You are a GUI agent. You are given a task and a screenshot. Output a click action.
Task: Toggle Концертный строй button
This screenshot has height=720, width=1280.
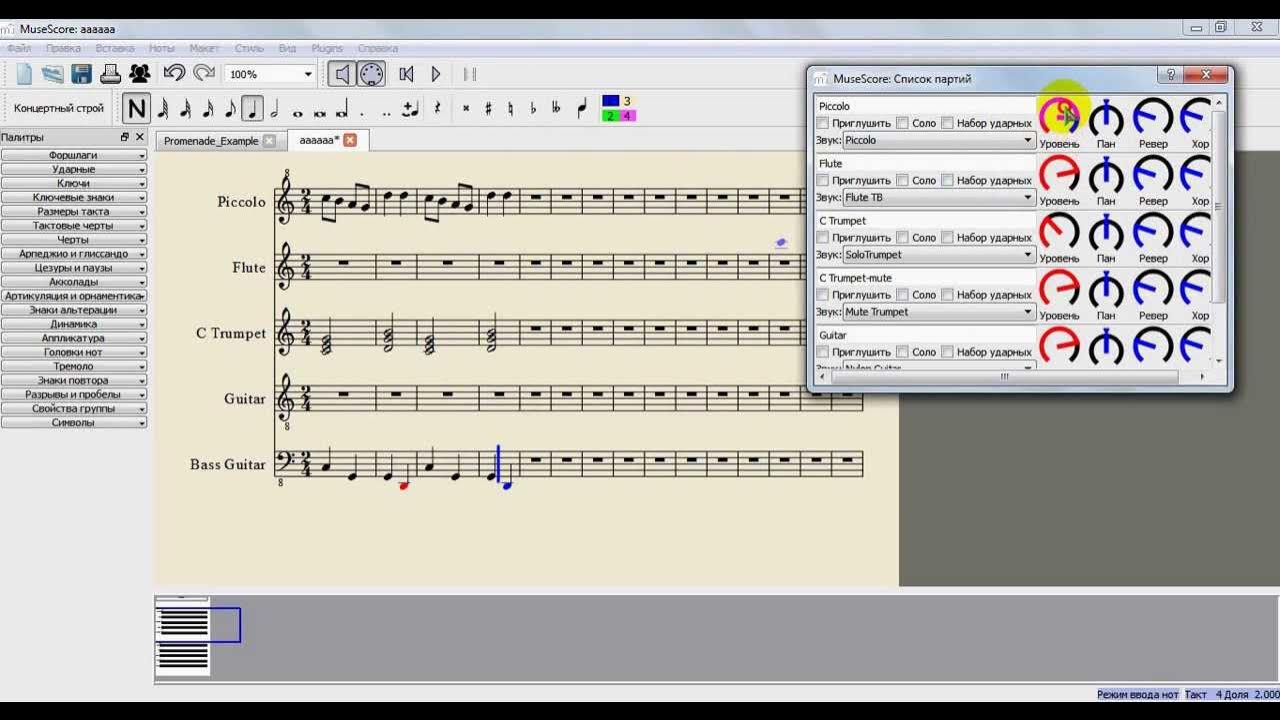[59, 108]
